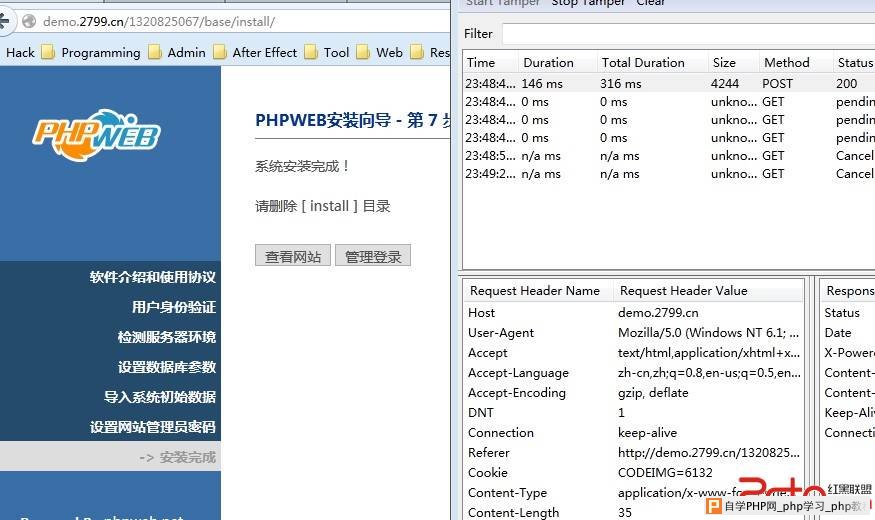
Task: Select the 23:49:2... cancelled GET request row
Action: tap(669, 174)
